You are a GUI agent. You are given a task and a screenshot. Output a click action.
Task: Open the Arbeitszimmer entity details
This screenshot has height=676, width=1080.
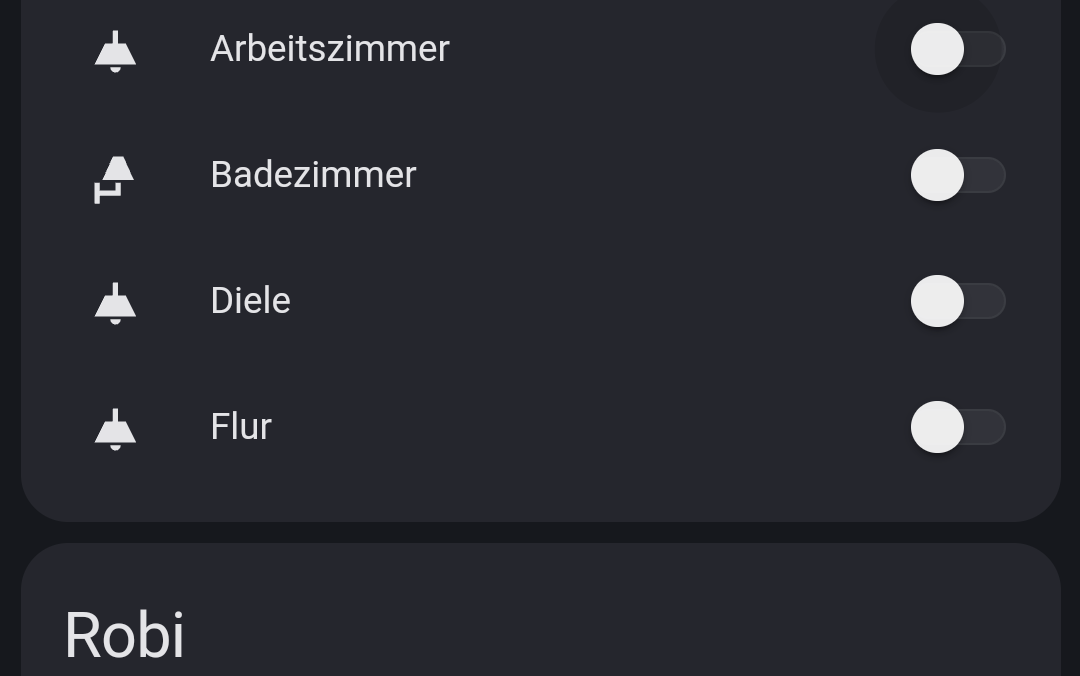click(330, 49)
